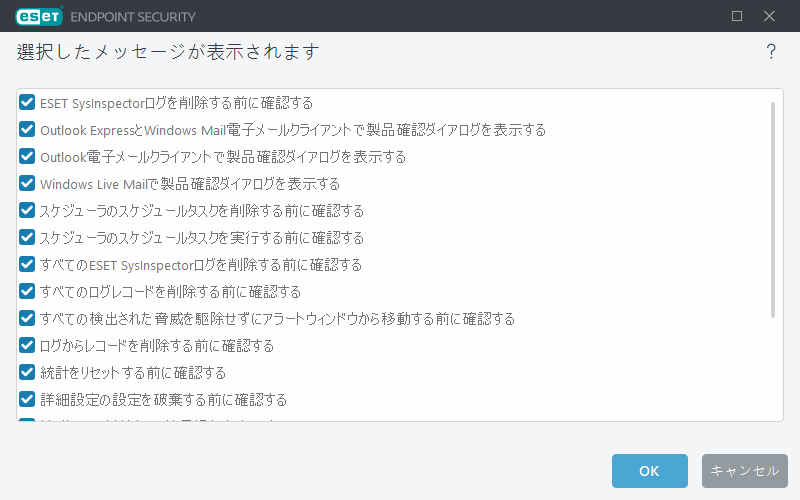Toggle すべてのログレコードを削除する前に確認する checkbox

point(27,291)
